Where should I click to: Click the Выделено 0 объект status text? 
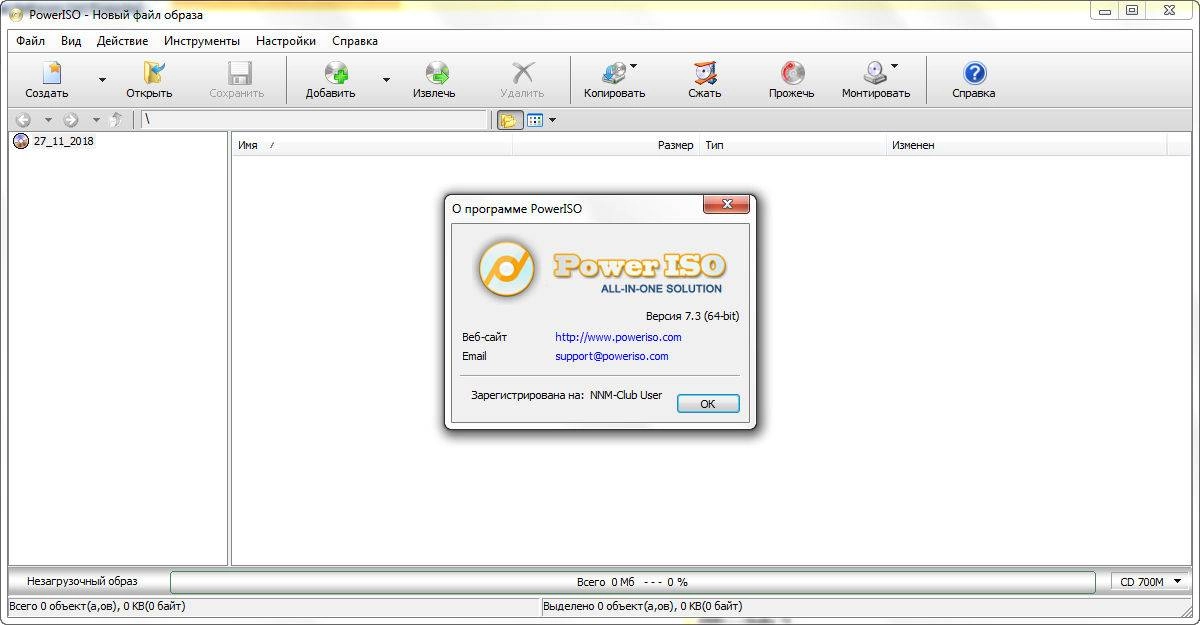(x=643, y=606)
